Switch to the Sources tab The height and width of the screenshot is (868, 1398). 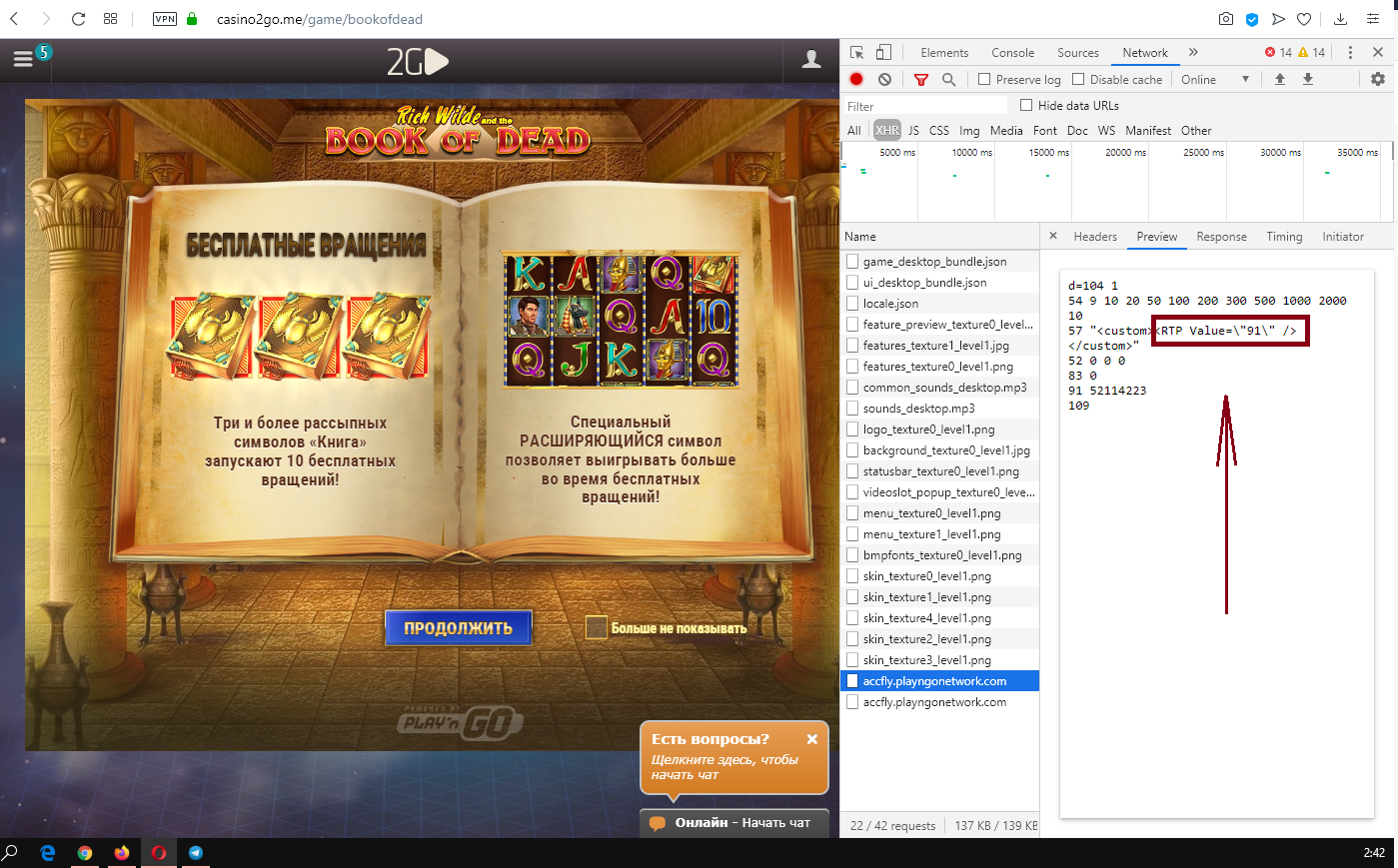pyautogui.click(x=1078, y=53)
